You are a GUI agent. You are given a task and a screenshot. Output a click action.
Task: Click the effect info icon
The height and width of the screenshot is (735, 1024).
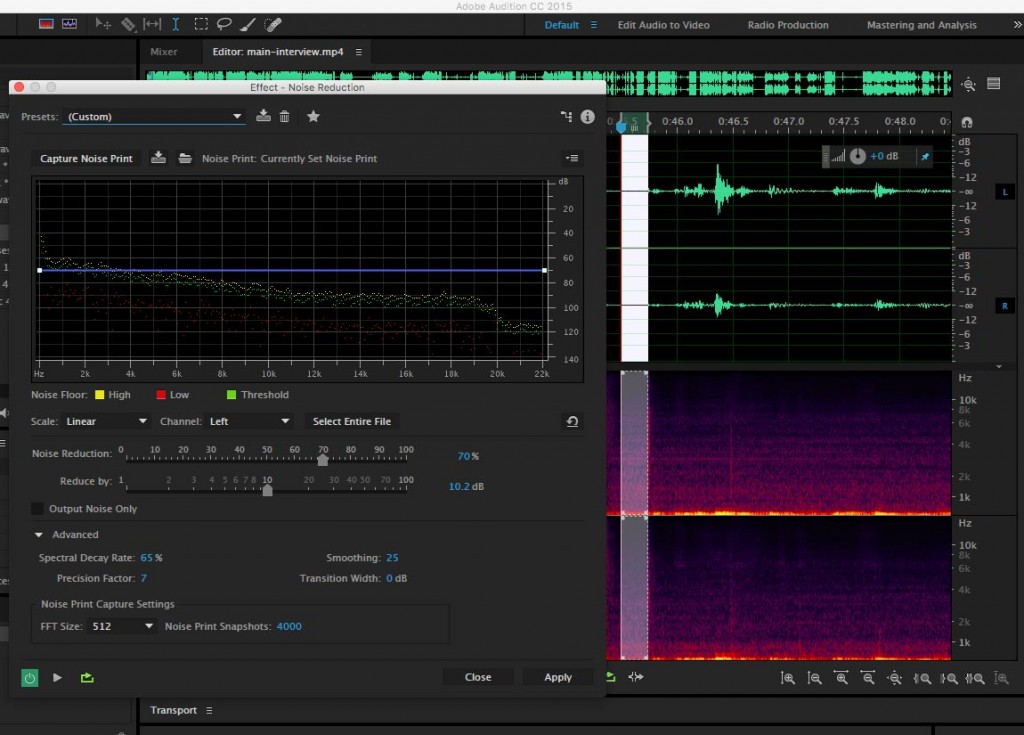tap(587, 117)
